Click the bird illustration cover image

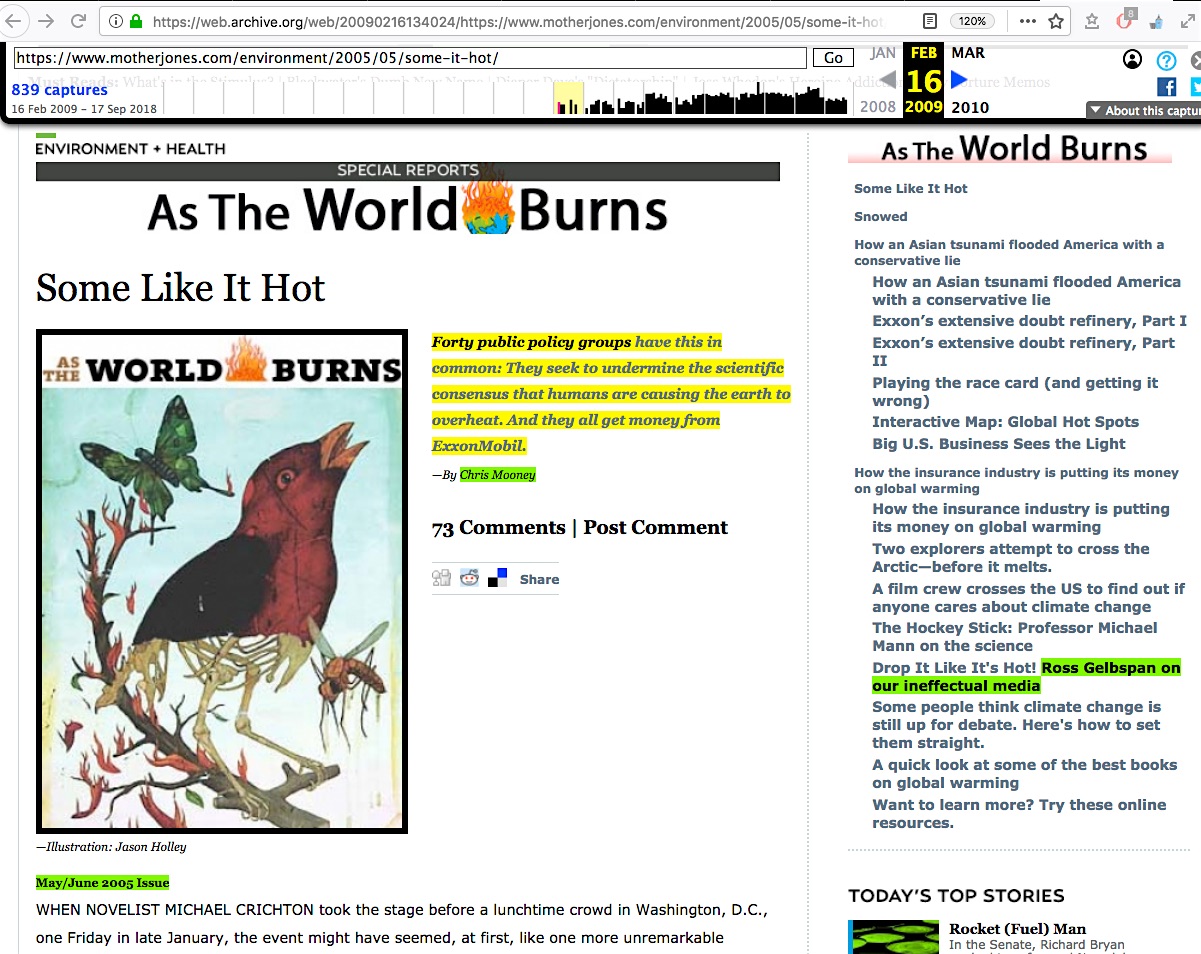point(221,581)
